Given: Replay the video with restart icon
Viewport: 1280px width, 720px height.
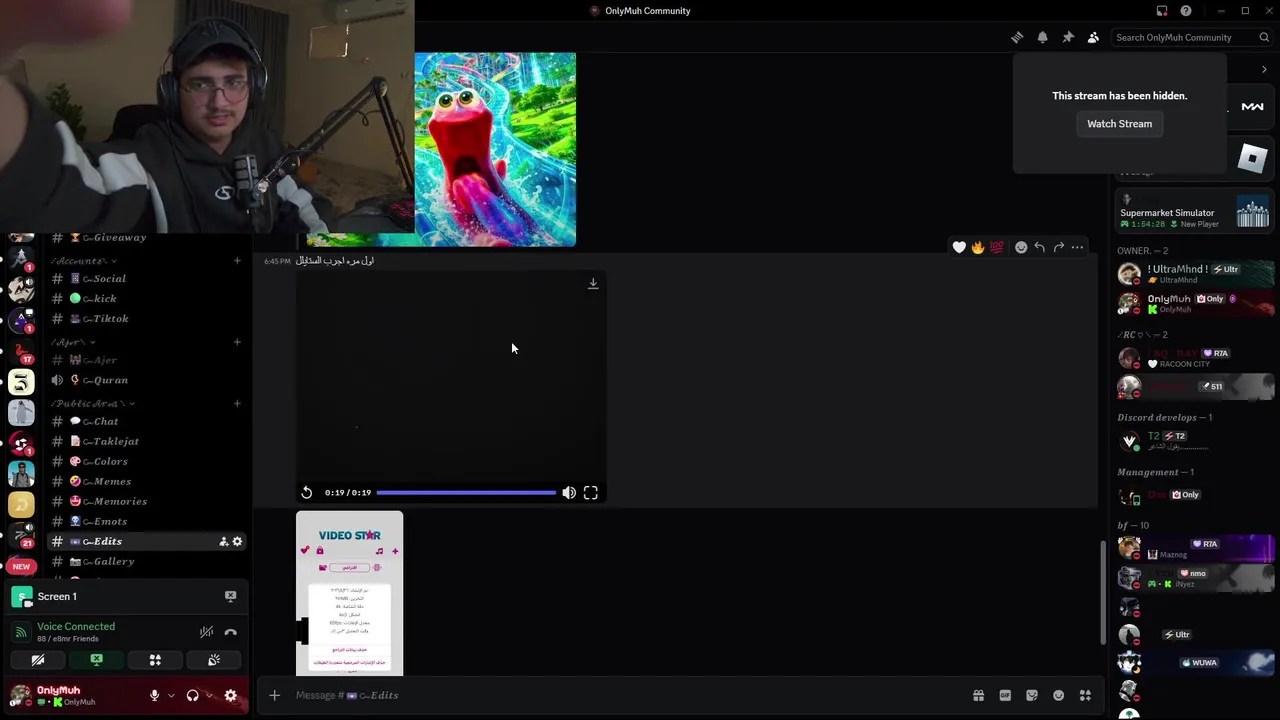Looking at the screenshot, I should pyautogui.click(x=307, y=492).
